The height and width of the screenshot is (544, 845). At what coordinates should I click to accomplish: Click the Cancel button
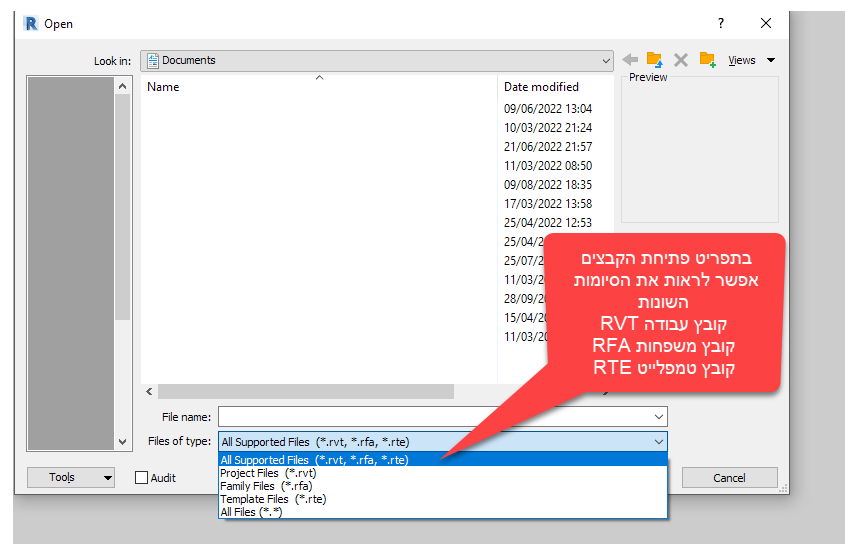[x=729, y=478]
